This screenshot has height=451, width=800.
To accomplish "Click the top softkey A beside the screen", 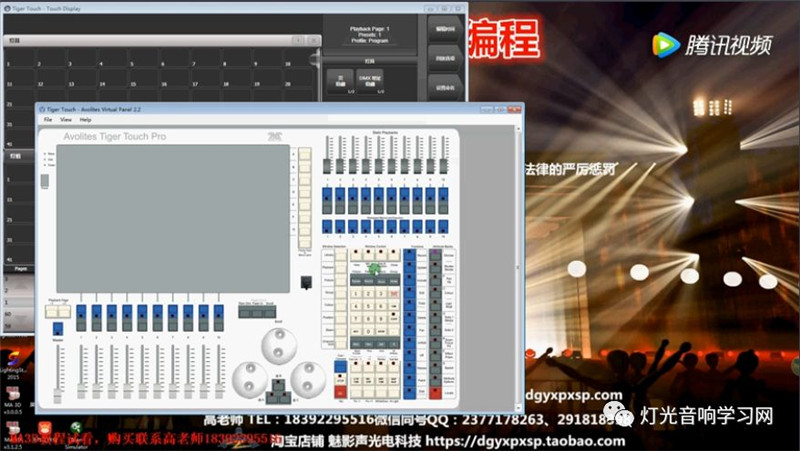I will [305, 154].
